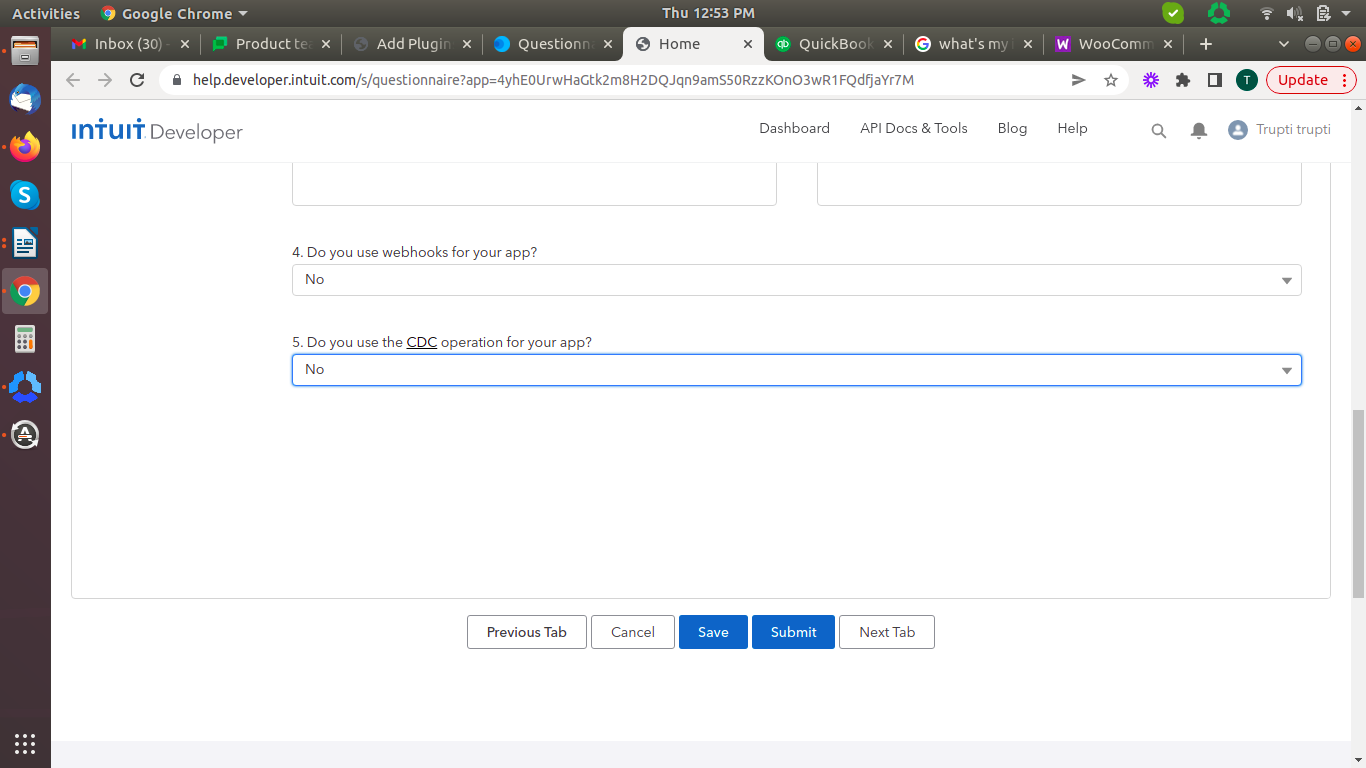Open Firefox from the Ubuntu dock

coord(25,148)
